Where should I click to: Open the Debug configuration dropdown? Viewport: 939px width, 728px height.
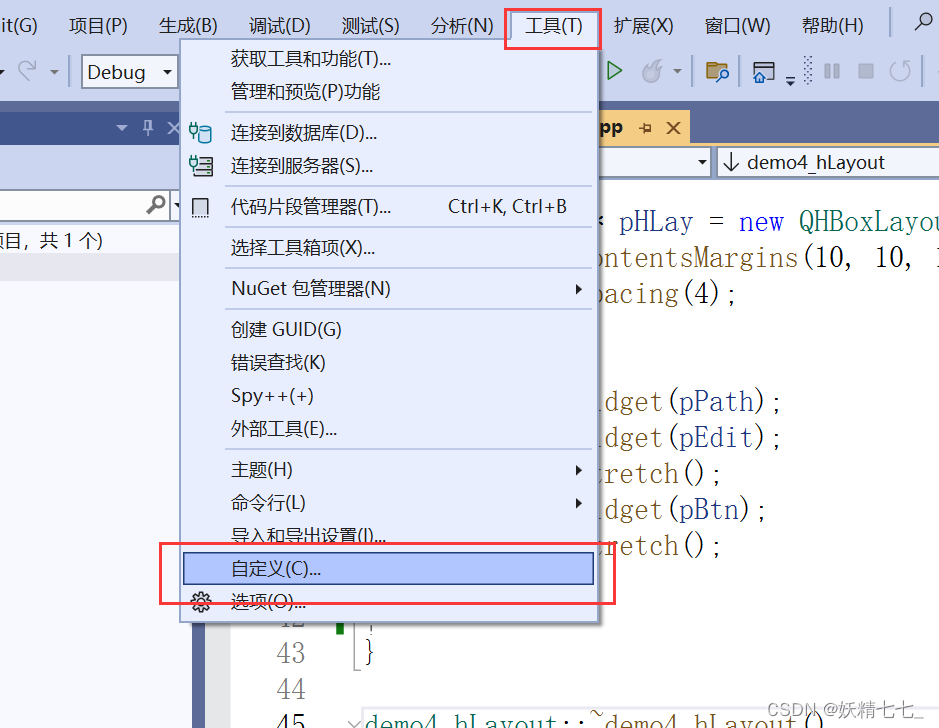pos(130,72)
